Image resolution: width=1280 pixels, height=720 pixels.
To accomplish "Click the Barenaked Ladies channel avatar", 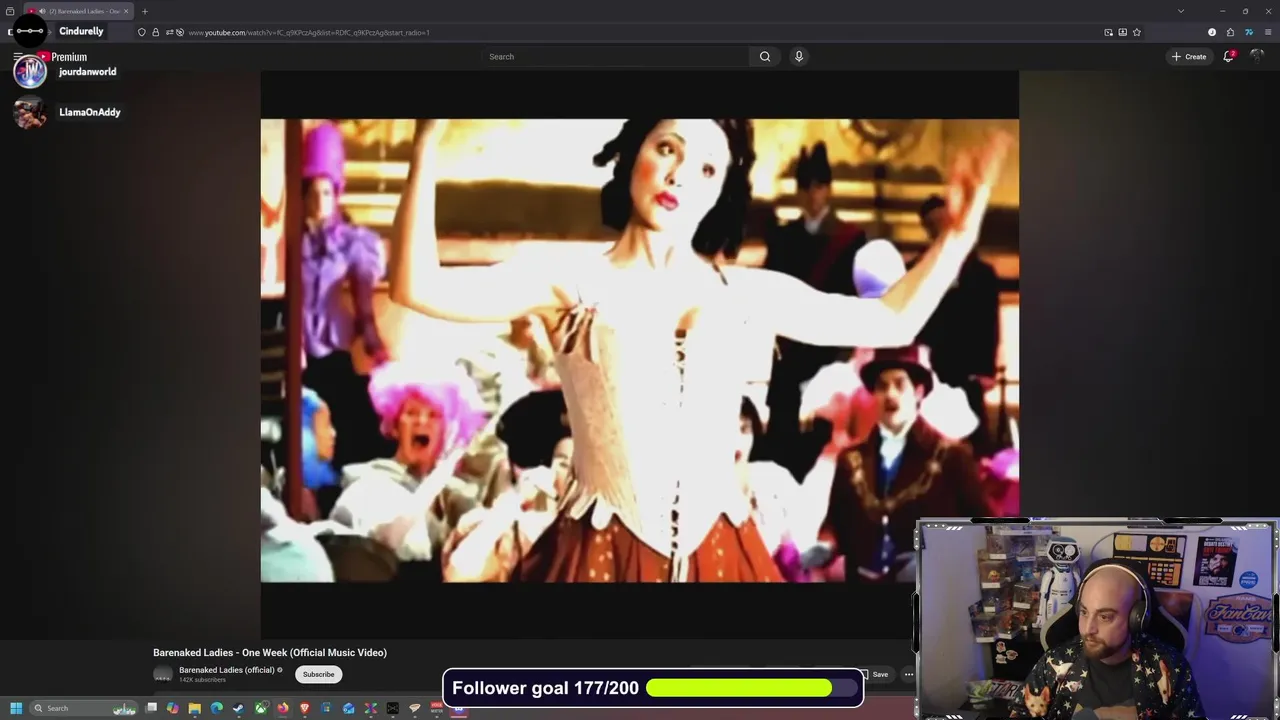I will pos(163,674).
